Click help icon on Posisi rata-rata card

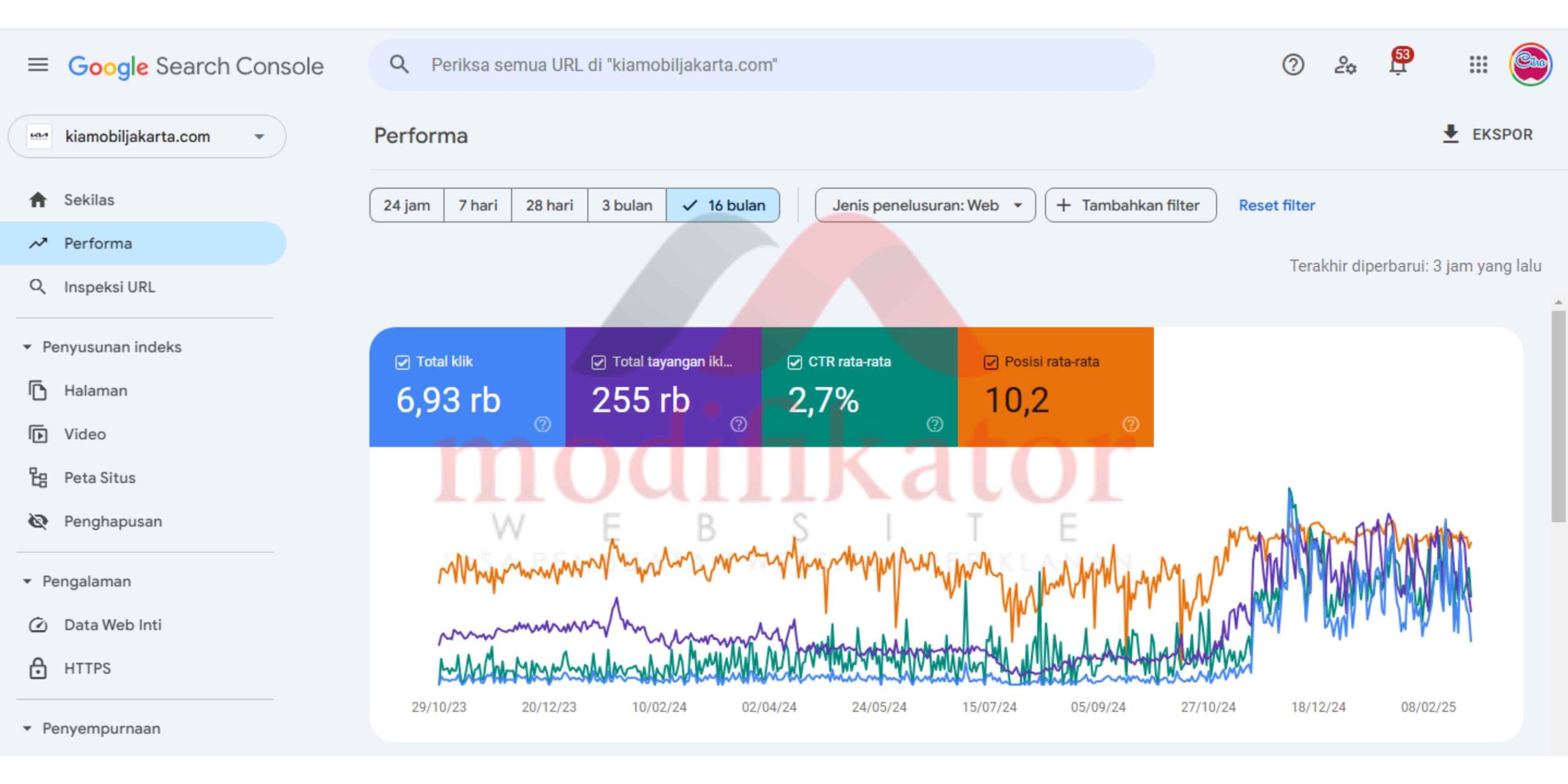point(1131,424)
